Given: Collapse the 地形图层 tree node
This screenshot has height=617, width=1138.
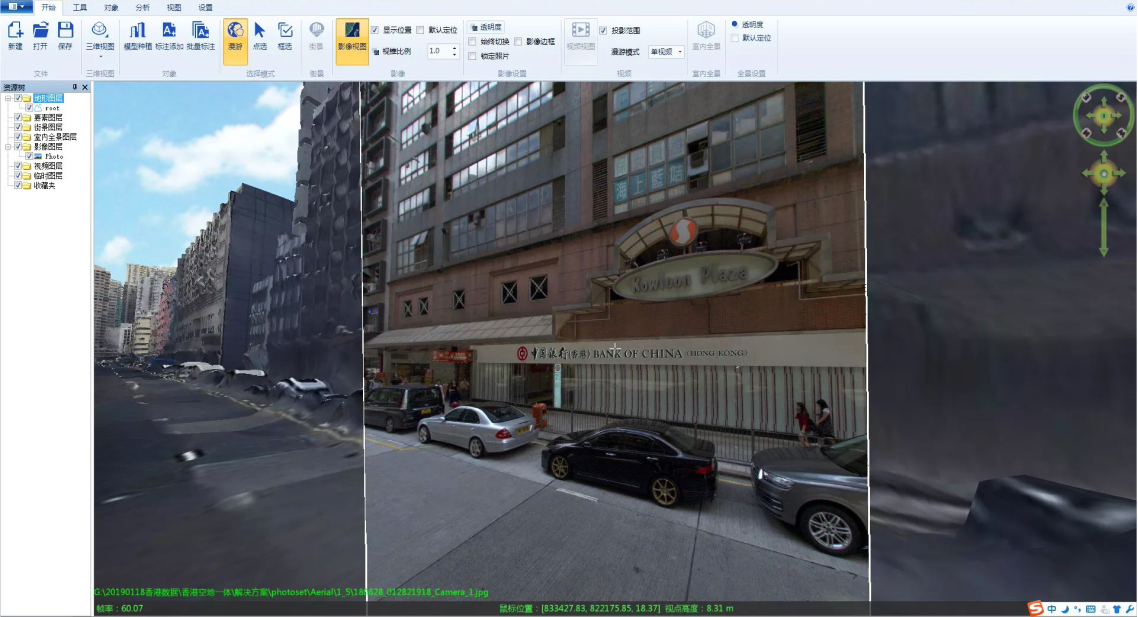Looking at the screenshot, I should (8, 98).
